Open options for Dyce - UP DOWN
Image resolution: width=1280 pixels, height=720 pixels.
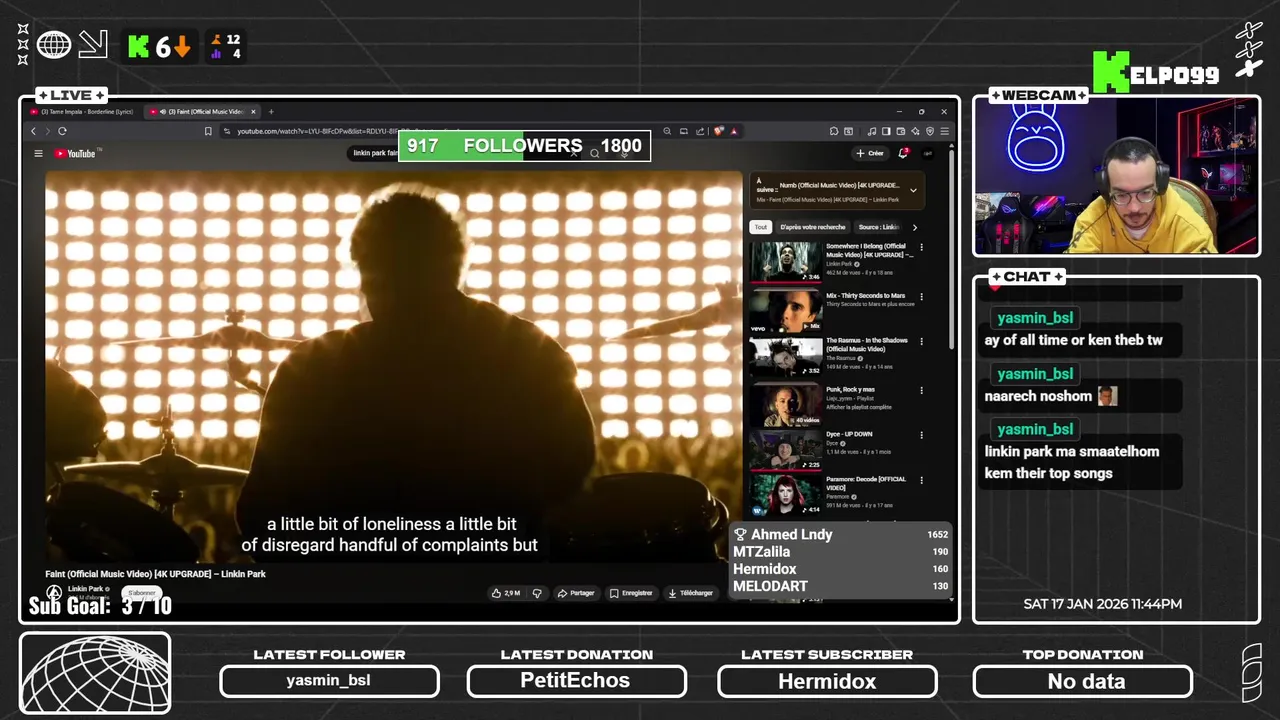click(x=922, y=435)
